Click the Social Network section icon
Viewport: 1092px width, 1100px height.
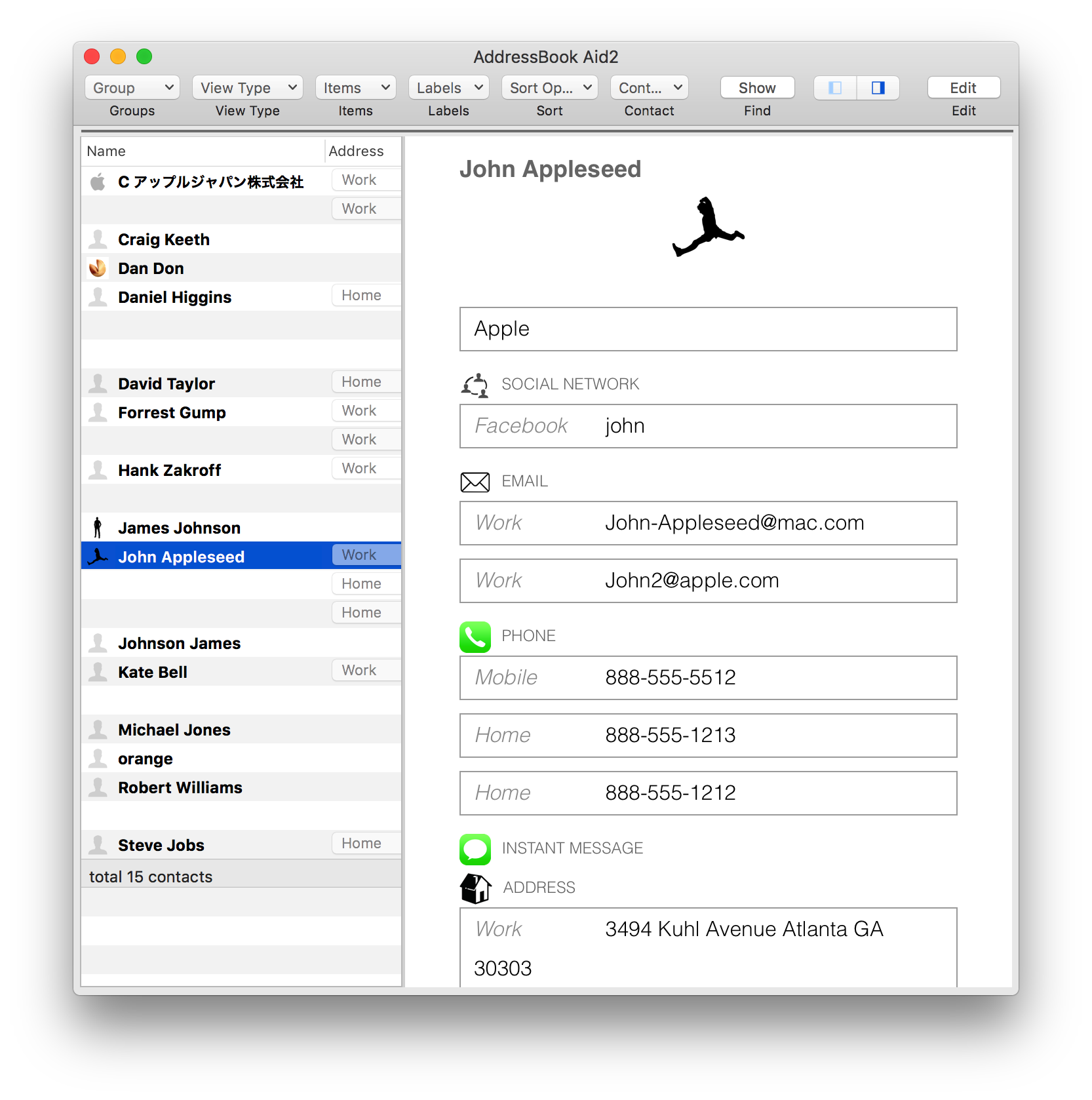[x=475, y=385]
